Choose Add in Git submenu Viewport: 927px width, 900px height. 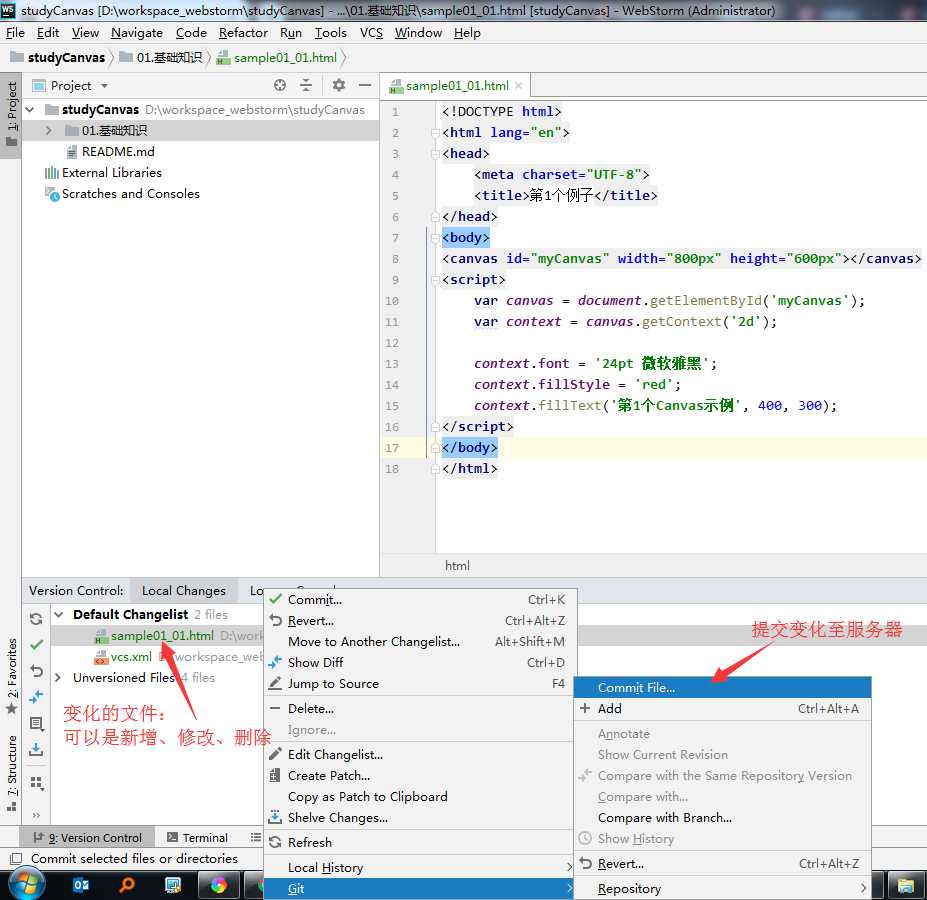pyautogui.click(x=722, y=708)
